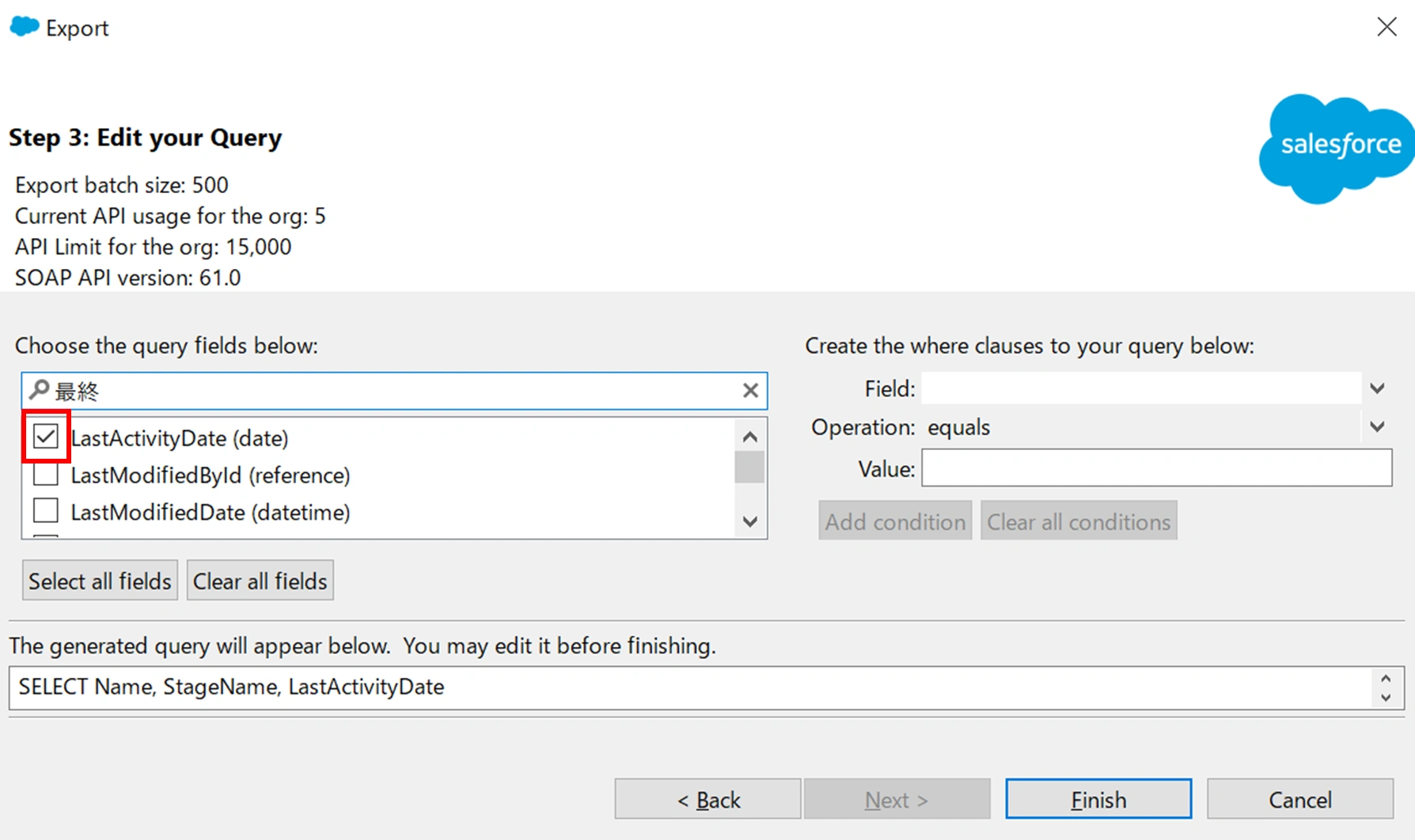Click the Add condition button

coord(895,521)
